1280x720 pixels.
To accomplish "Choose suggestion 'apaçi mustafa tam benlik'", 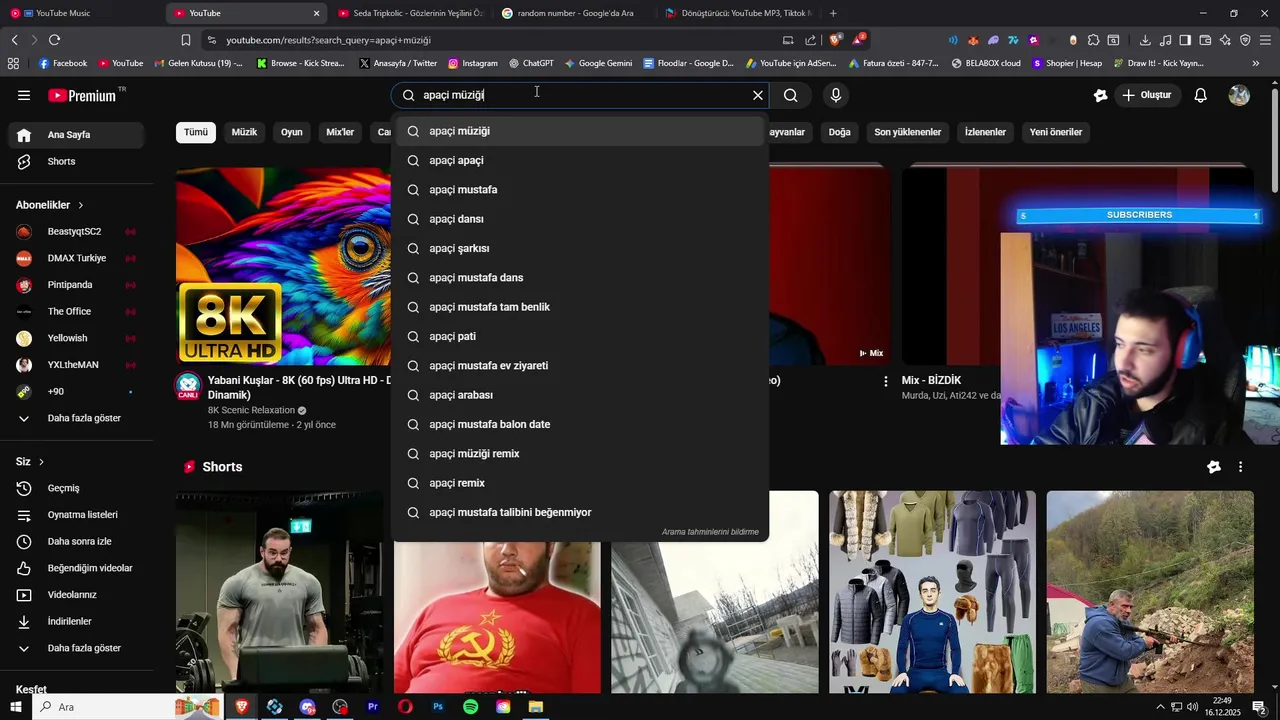I will (x=580, y=307).
